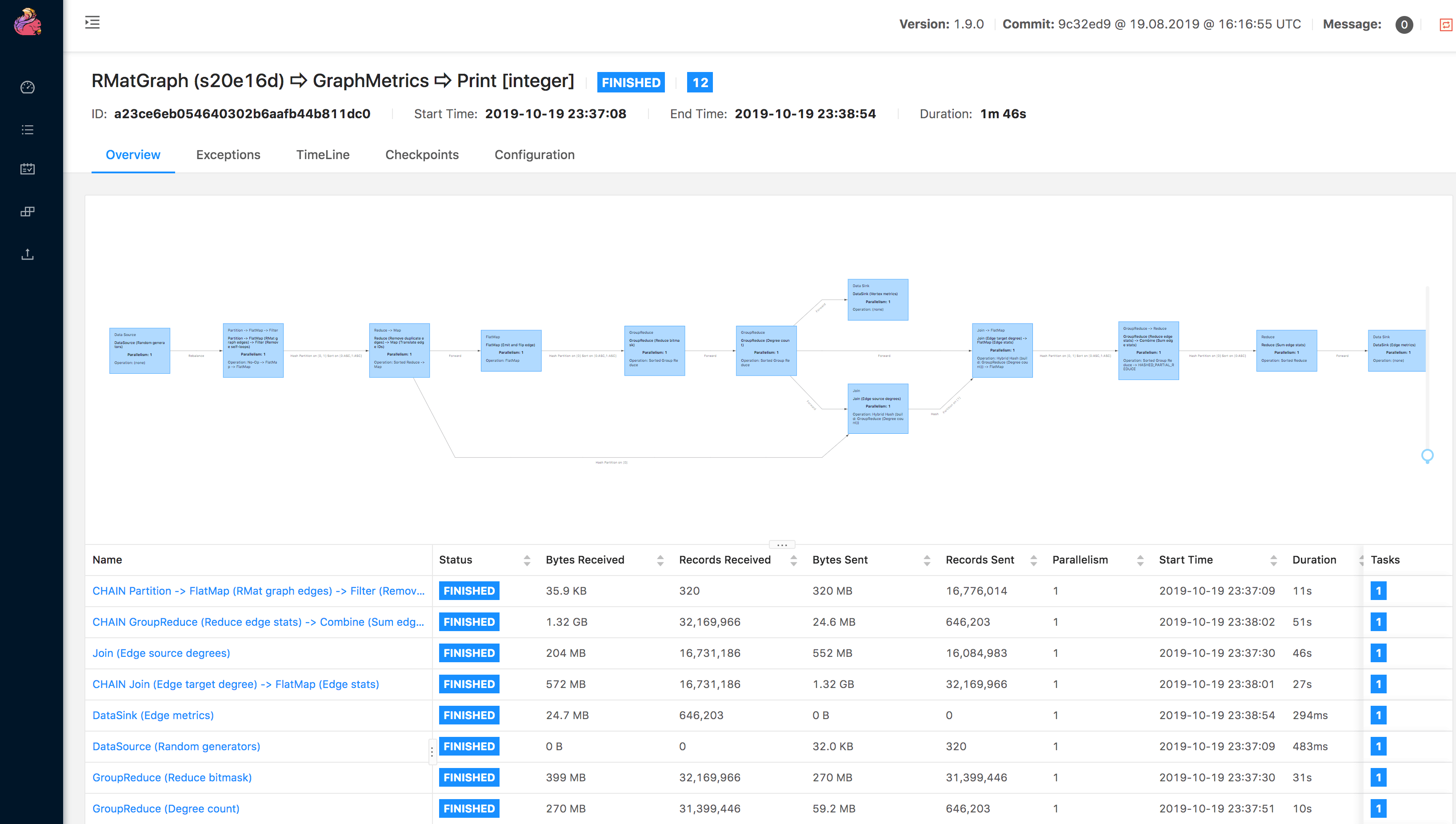Image resolution: width=1456 pixels, height=824 pixels.
Task: Switch to the Exceptions tab
Action: click(x=228, y=155)
